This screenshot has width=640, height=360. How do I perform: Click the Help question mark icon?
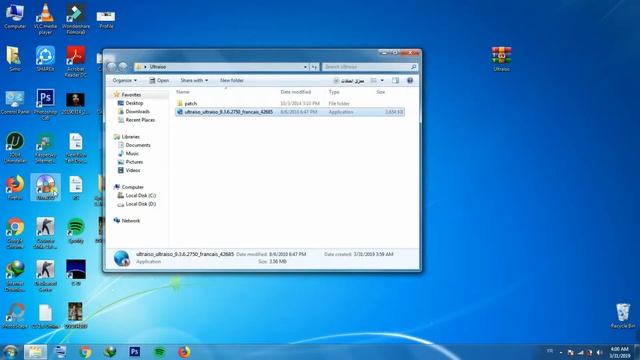click(410, 81)
